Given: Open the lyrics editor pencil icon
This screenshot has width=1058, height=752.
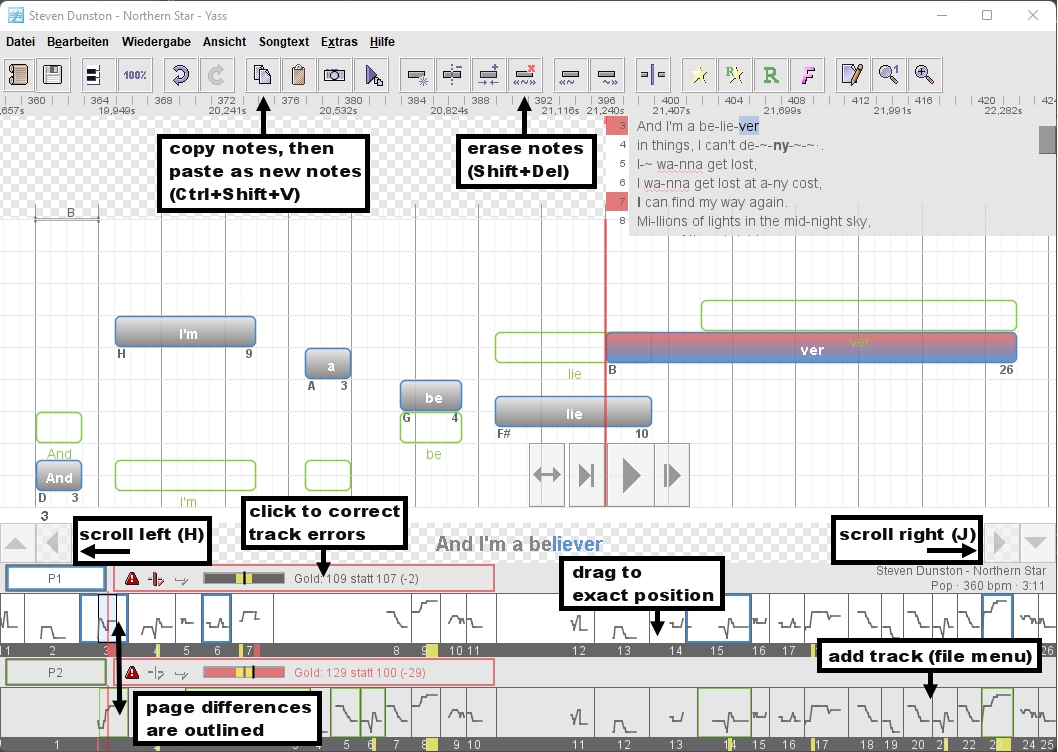Looking at the screenshot, I should click(x=851, y=75).
